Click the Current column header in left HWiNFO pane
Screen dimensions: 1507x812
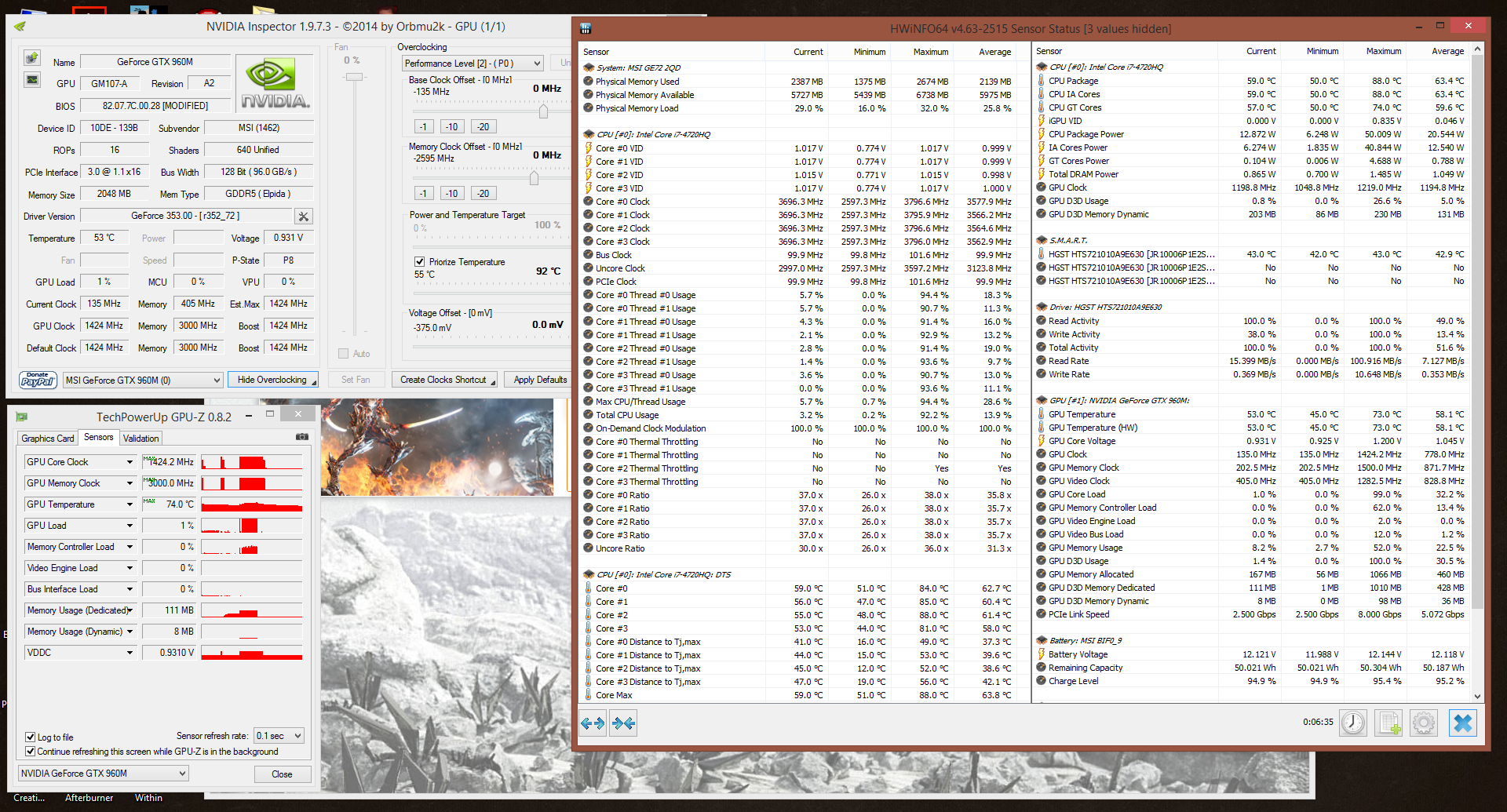[808, 52]
